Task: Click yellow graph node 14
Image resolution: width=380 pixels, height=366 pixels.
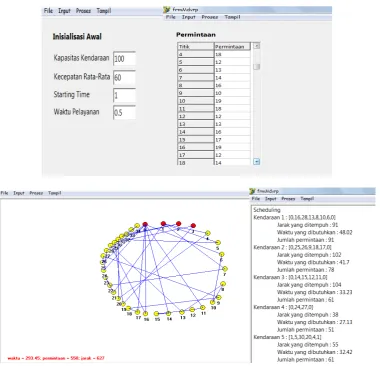Action: [169, 313]
